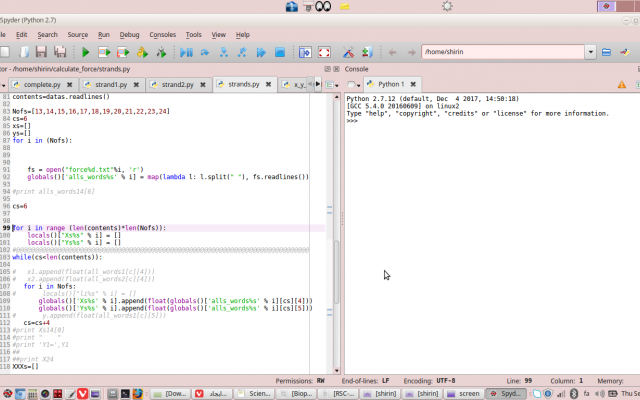Click the blue Stop debugging icon
Image resolution: width=640 pixels, height=400 pixels.
[280, 52]
